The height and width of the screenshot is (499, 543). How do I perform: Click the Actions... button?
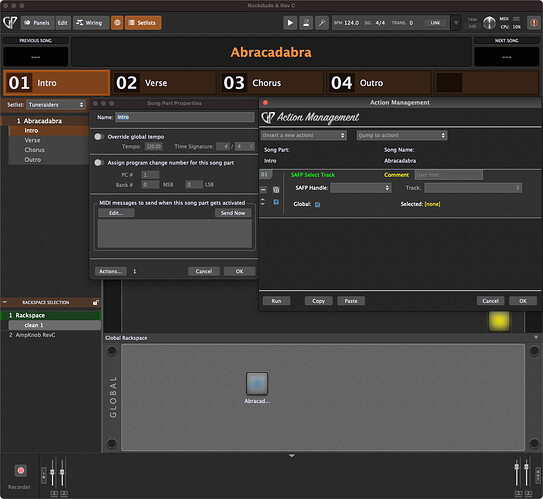[110, 271]
